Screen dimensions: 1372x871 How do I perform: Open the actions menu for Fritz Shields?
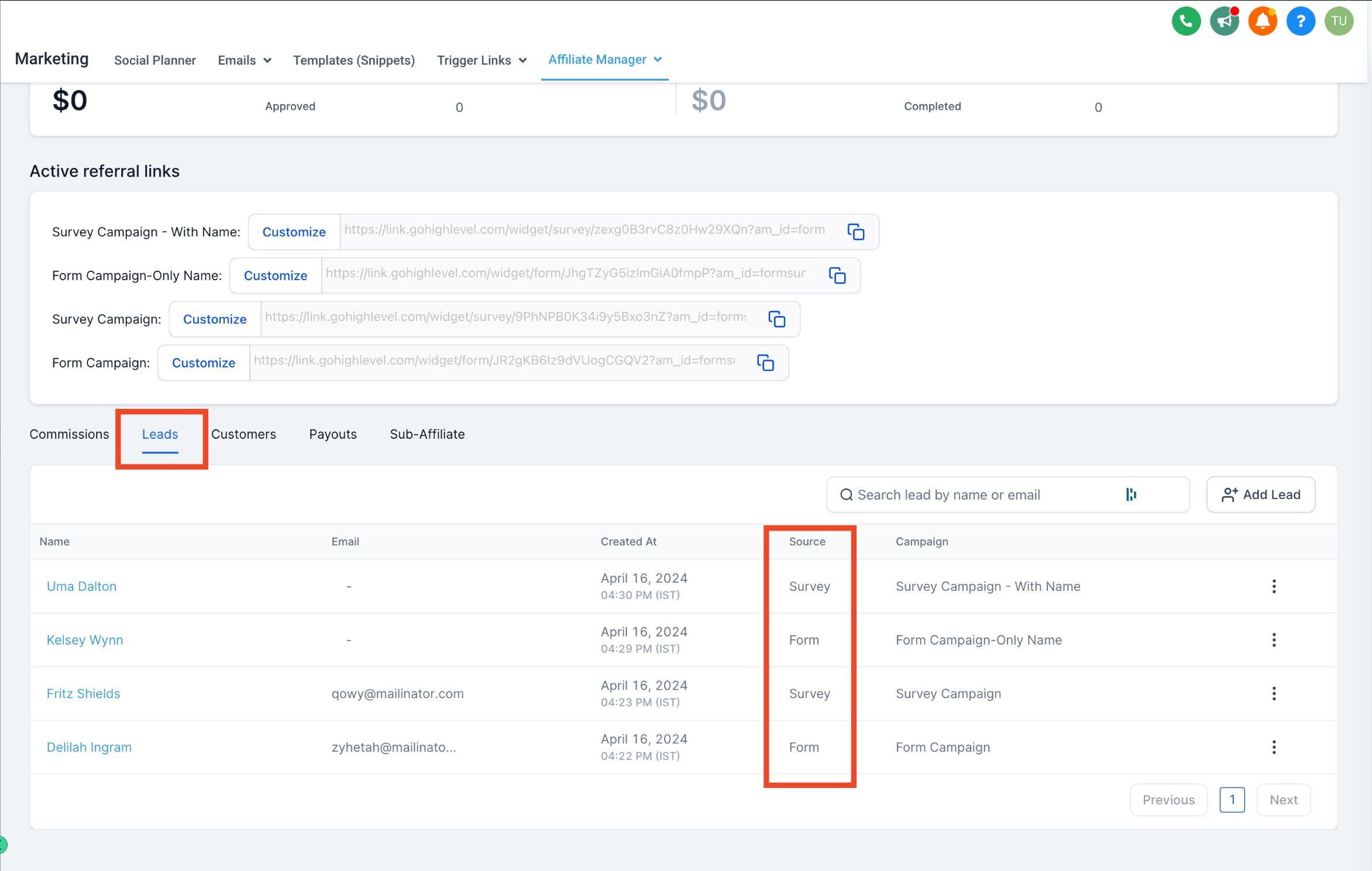[x=1274, y=693]
